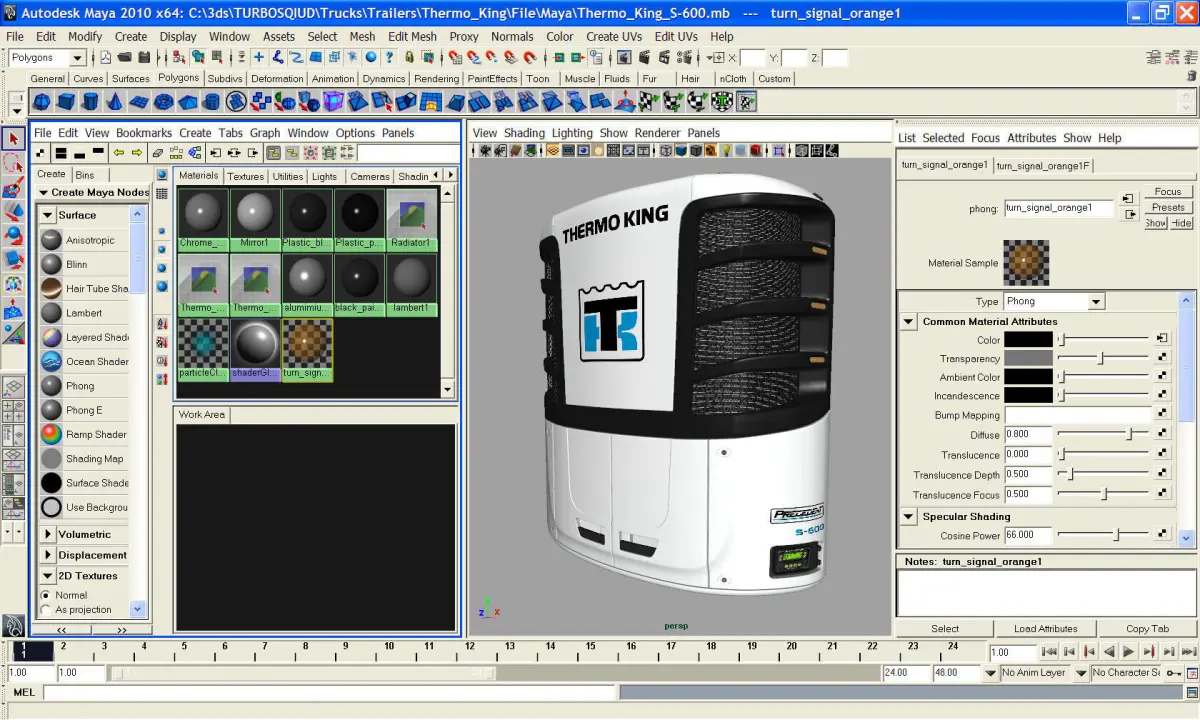This screenshot has height=720, width=1200.
Task: Create an Ocean Shader node
Action: 51,361
